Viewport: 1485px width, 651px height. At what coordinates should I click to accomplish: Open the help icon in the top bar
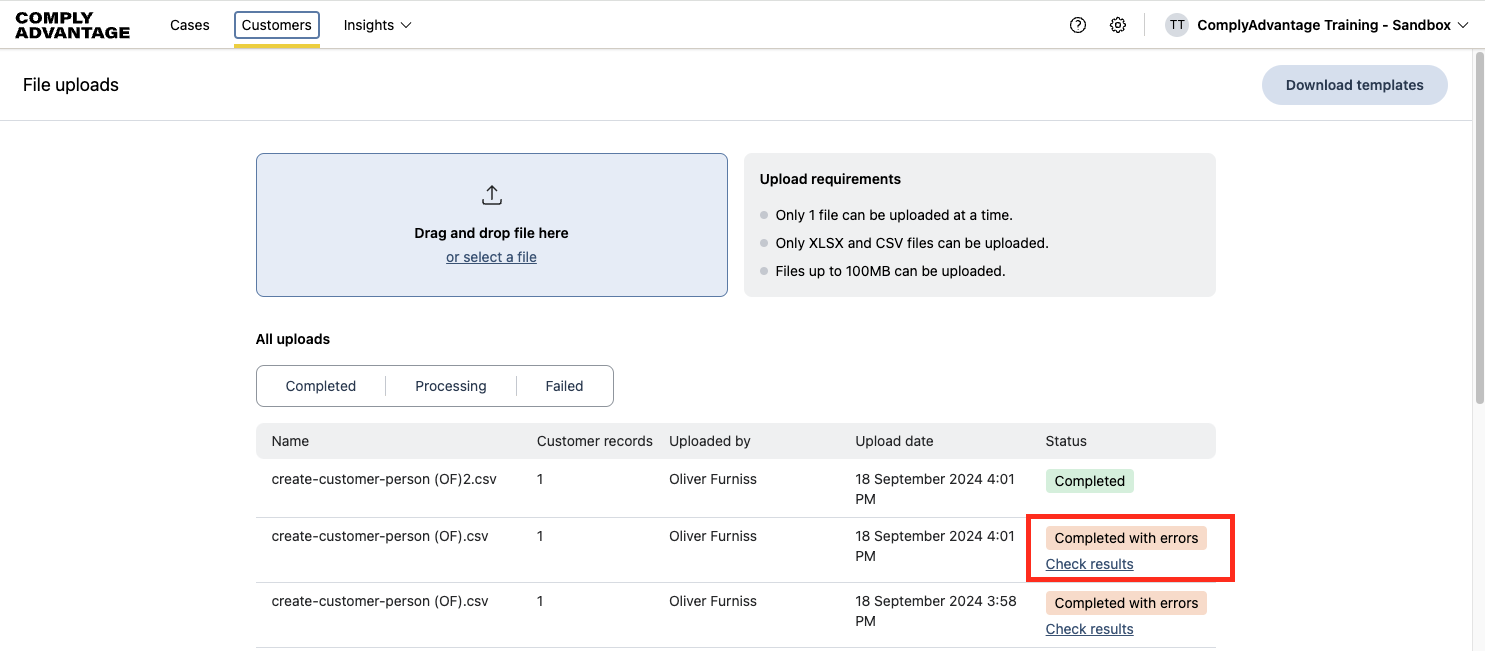1077,24
